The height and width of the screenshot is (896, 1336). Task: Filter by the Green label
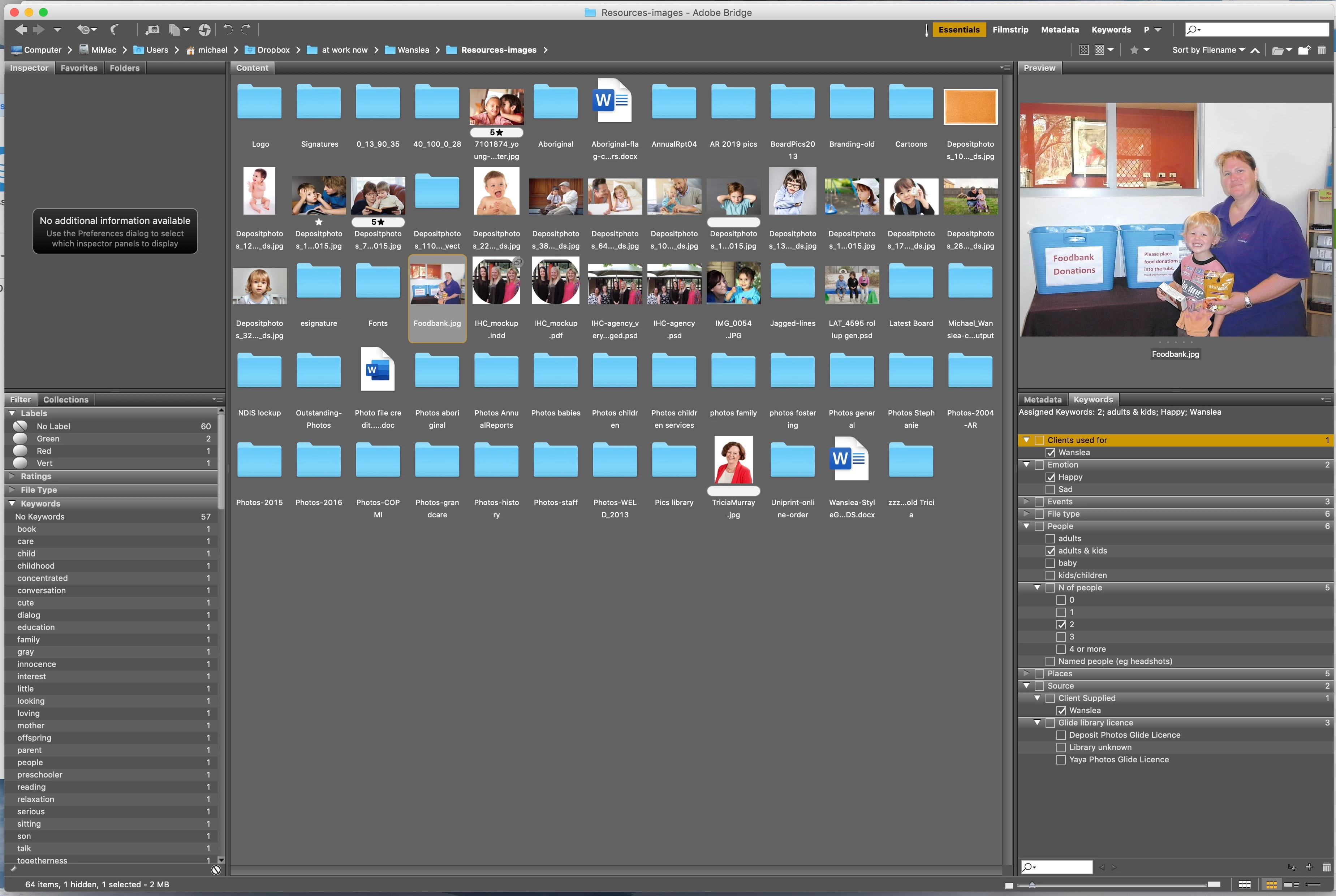click(x=48, y=439)
